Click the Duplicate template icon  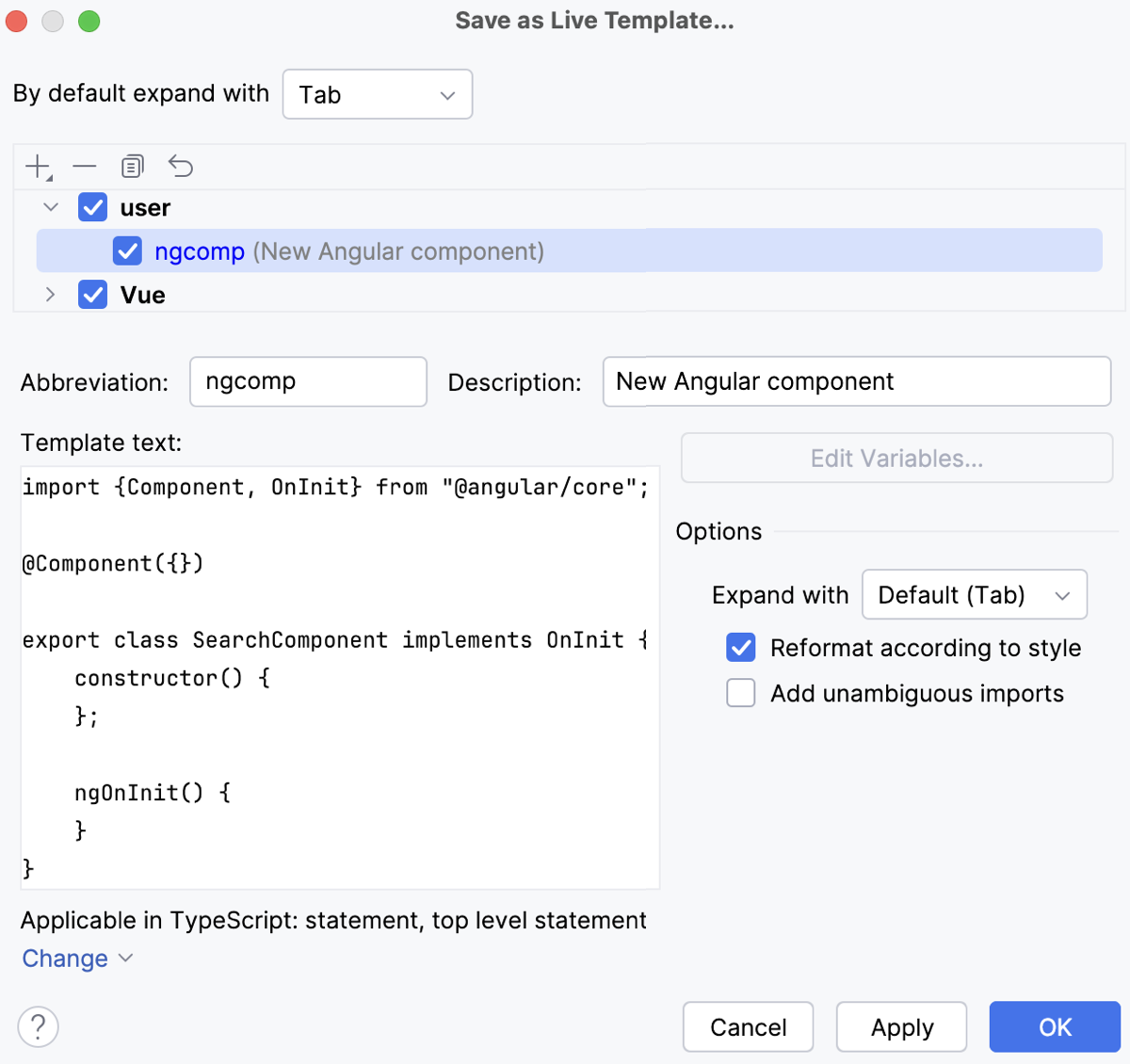133,167
